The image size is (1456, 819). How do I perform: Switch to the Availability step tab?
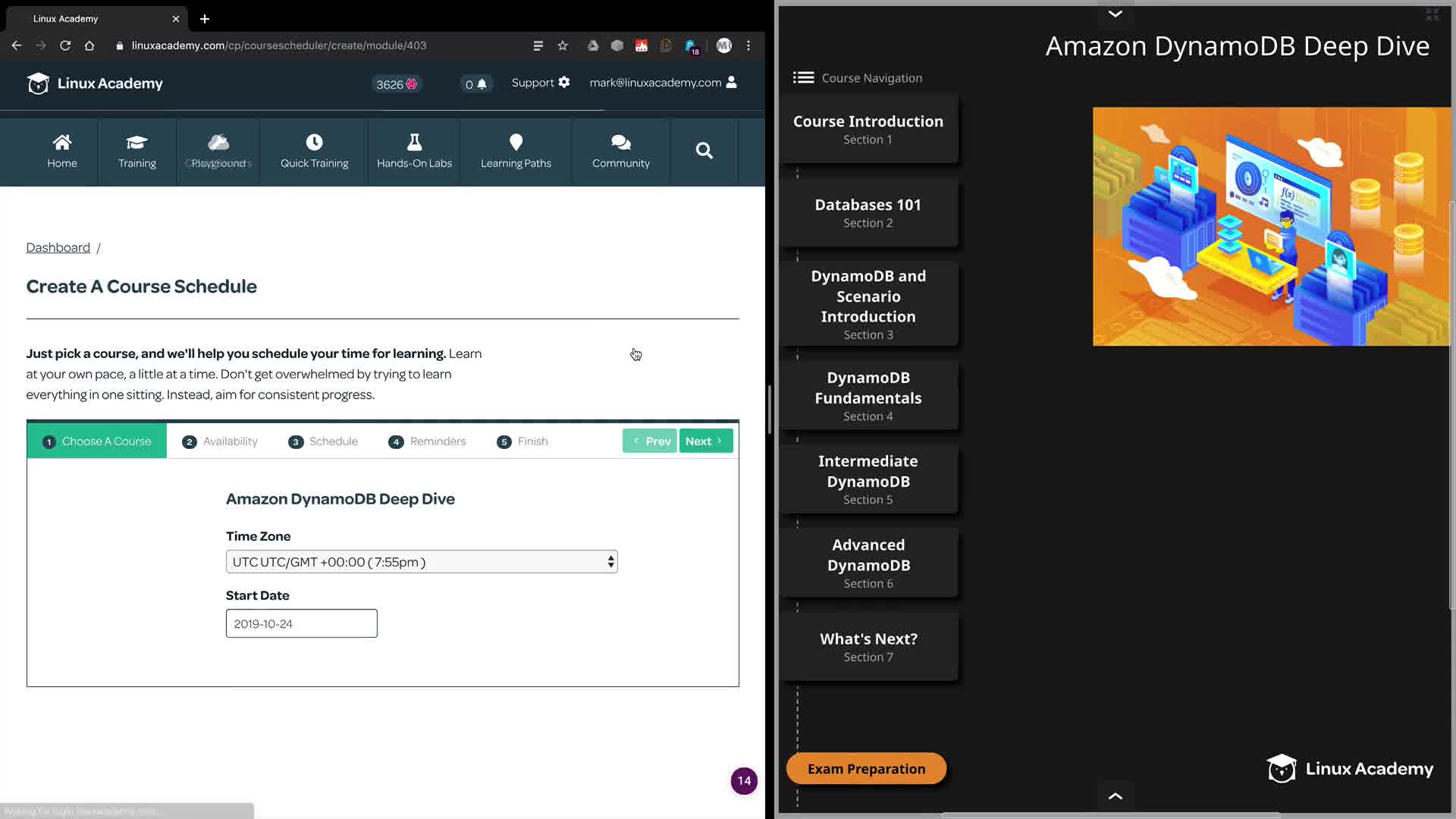[x=220, y=441]
